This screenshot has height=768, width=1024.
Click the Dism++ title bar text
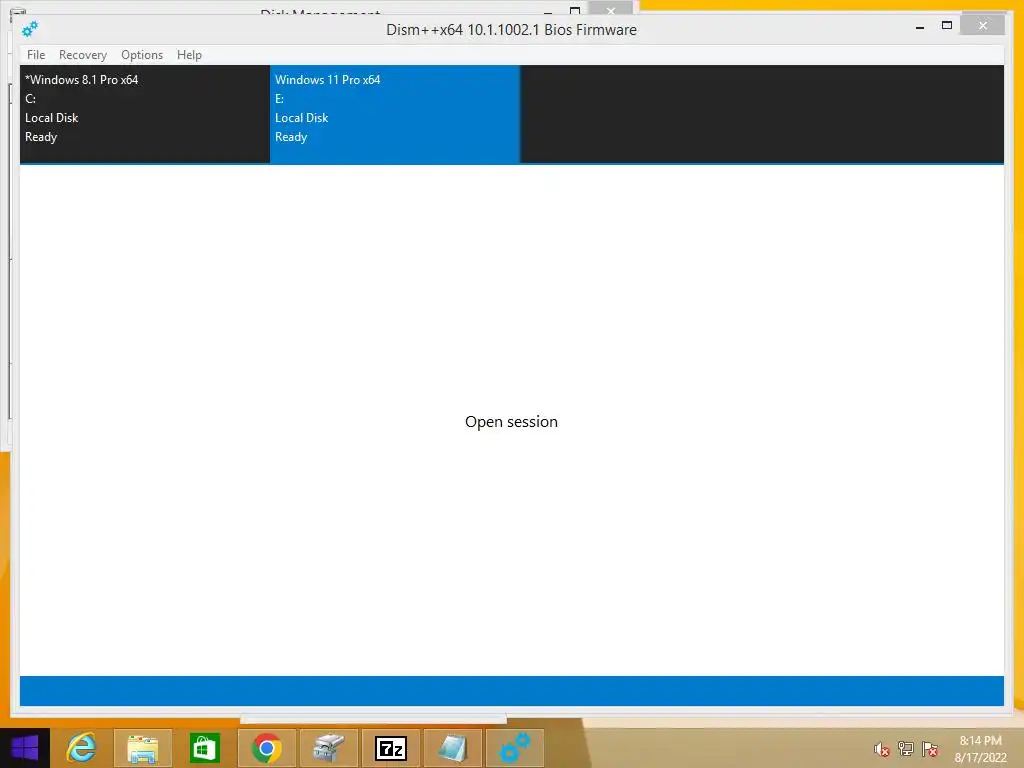511,29
